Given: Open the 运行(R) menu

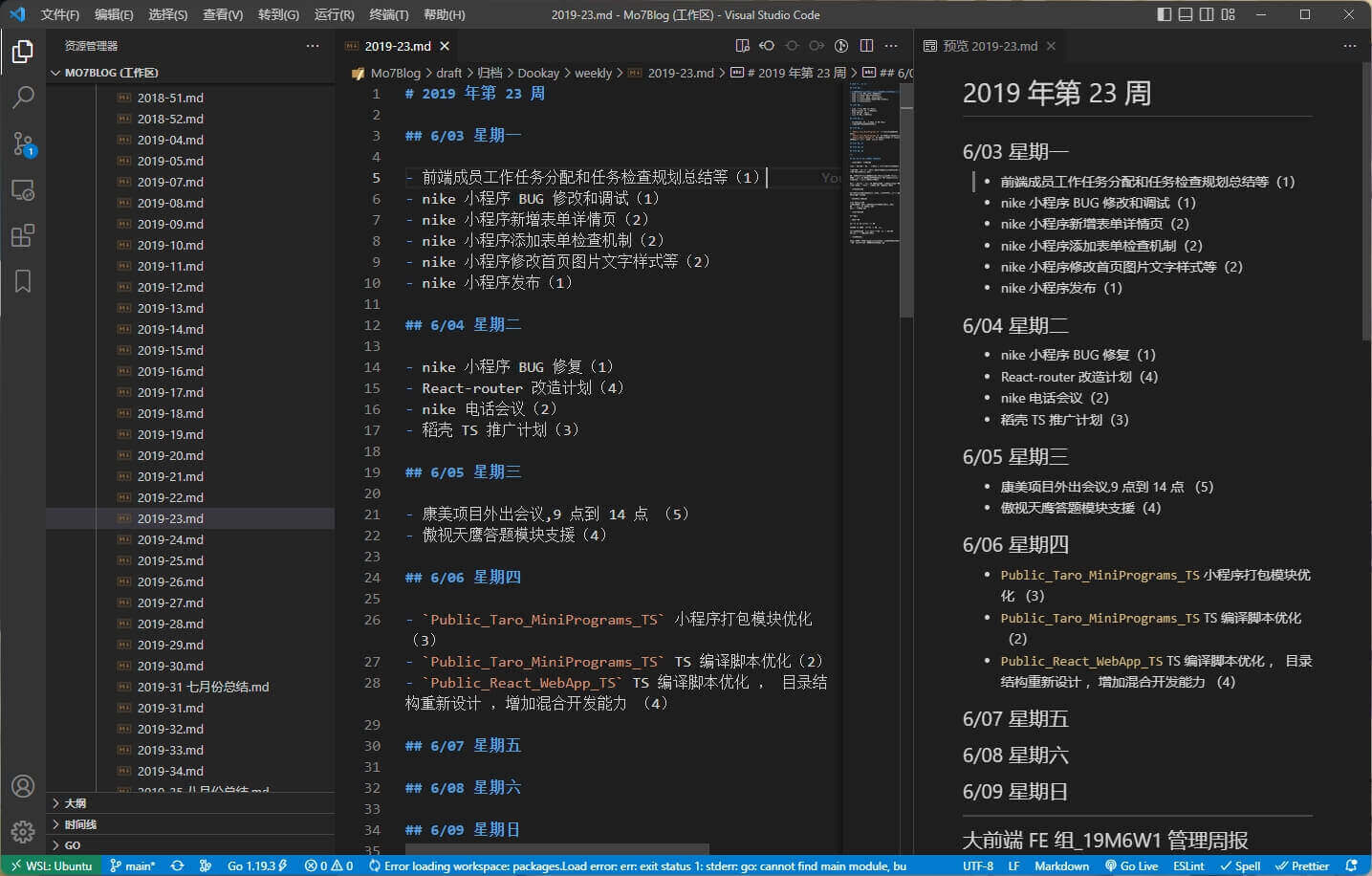Looking at the screenshot, I should [x=334, y=14].
